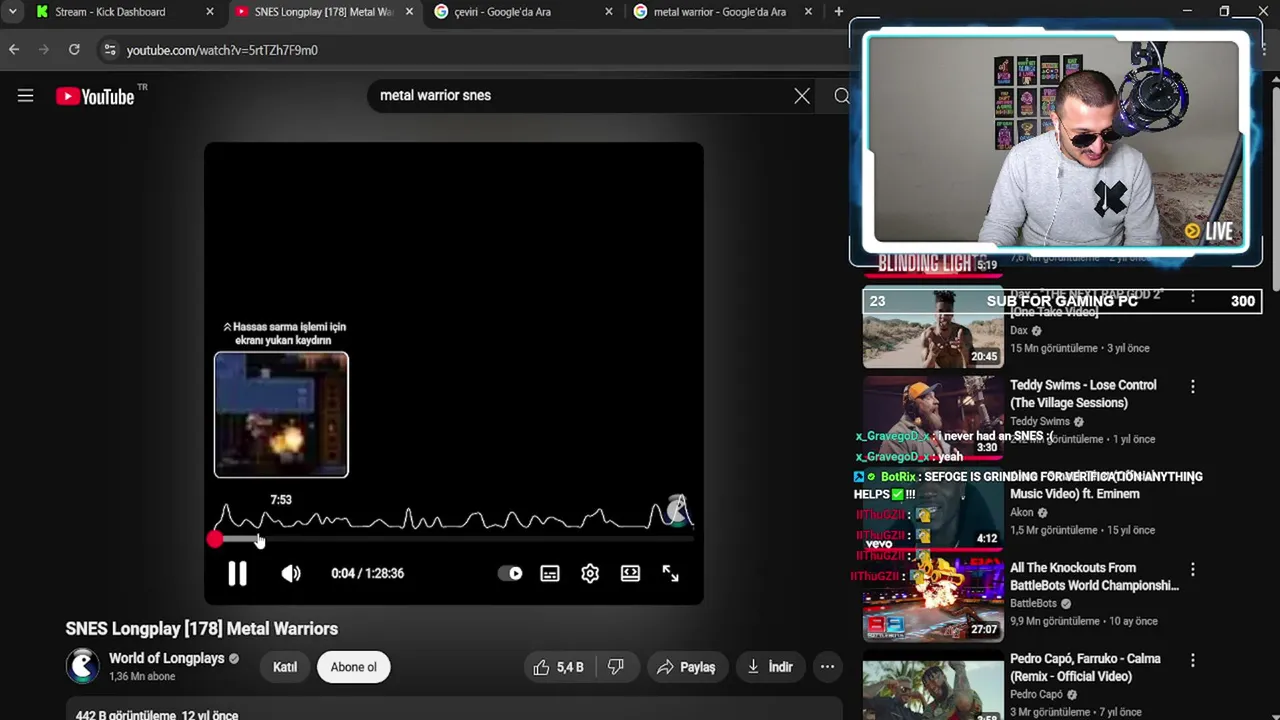
Task: Open options menu for BattleBots video
Action: coord(1192,569)
